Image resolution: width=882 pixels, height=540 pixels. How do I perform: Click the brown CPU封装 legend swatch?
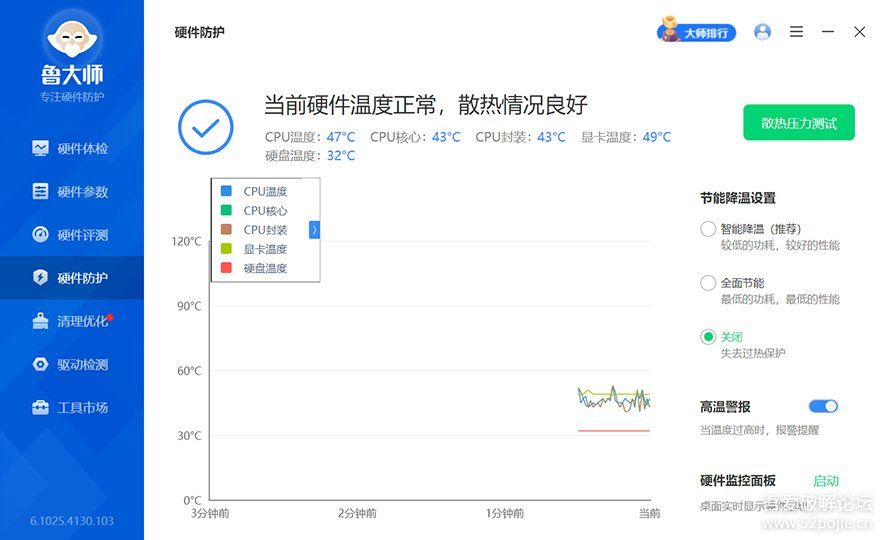tap(226, 229)
